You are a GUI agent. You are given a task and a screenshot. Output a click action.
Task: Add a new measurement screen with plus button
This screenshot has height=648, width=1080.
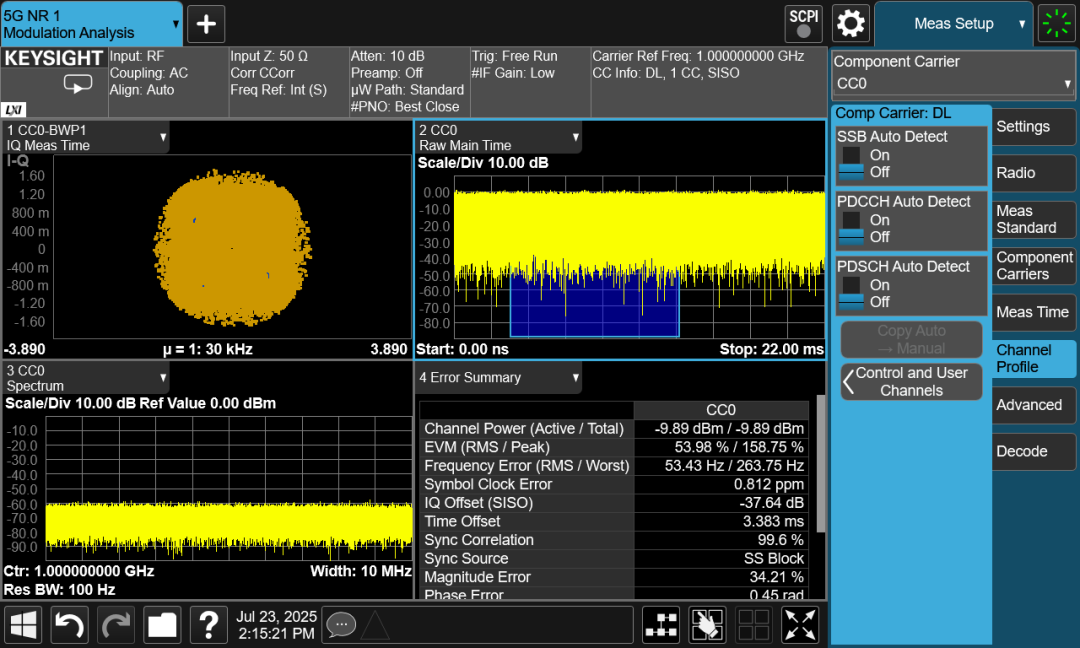(206, 23)
